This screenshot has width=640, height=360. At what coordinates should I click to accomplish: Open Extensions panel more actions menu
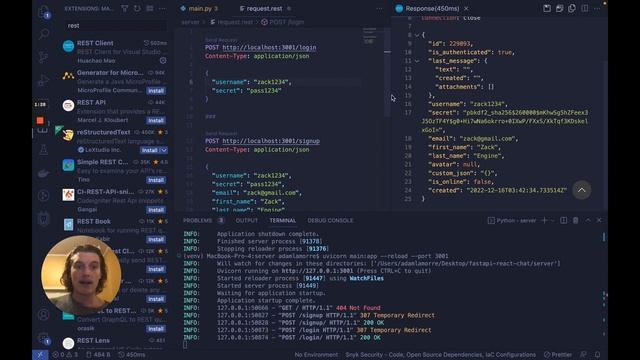(x=162, y=8)
